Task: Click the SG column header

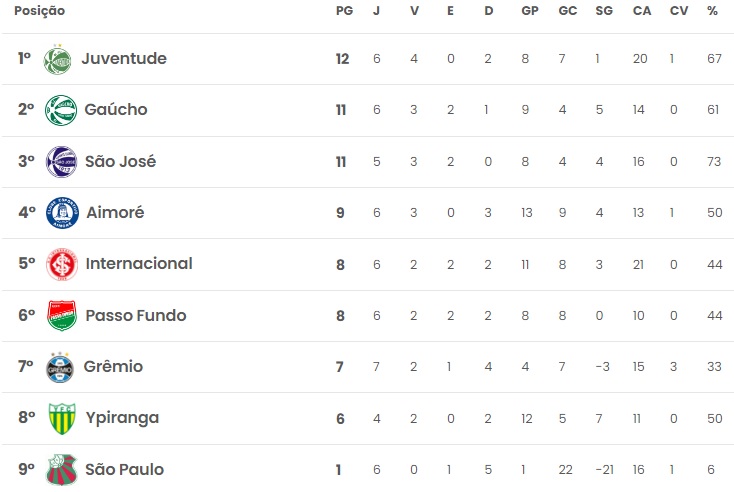Action: pyautogui.click(x=603, y=11)
